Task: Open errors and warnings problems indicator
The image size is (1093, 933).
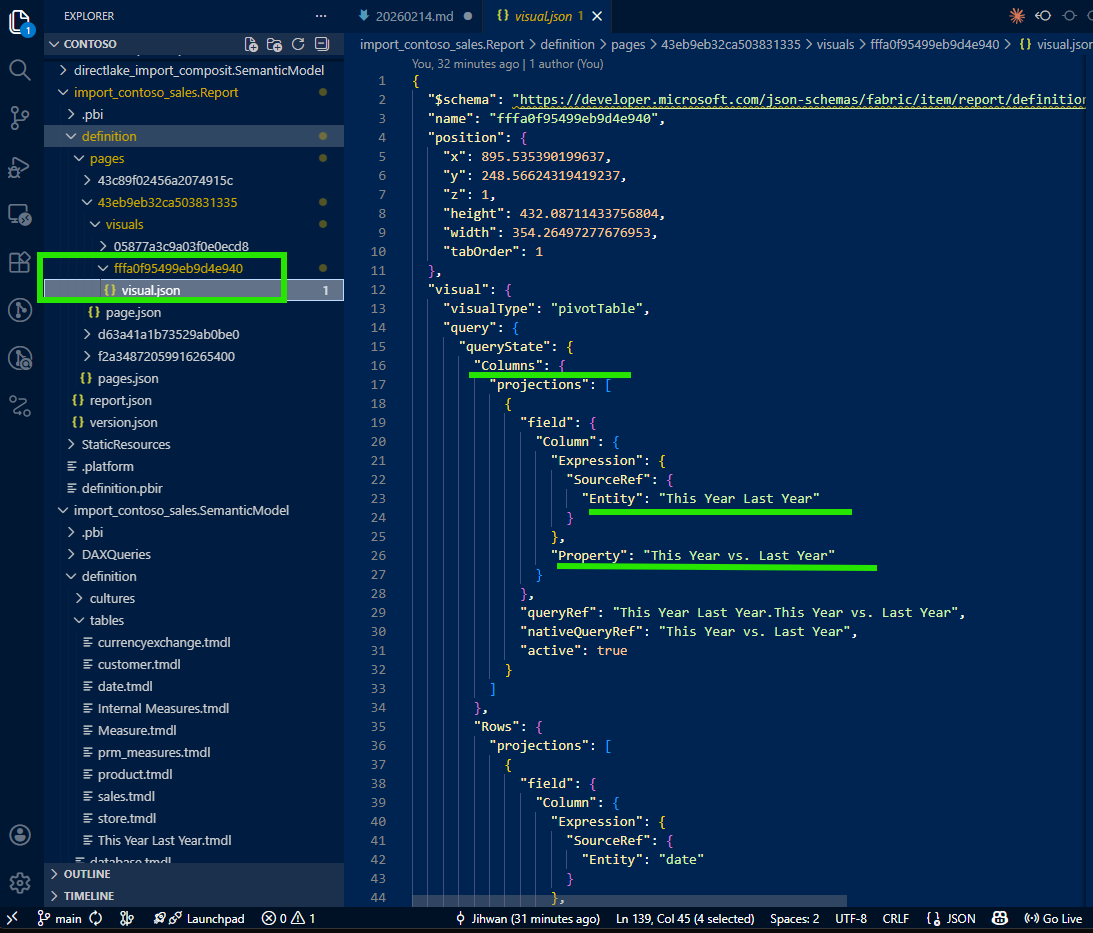Action: click(x=289, y=918)
